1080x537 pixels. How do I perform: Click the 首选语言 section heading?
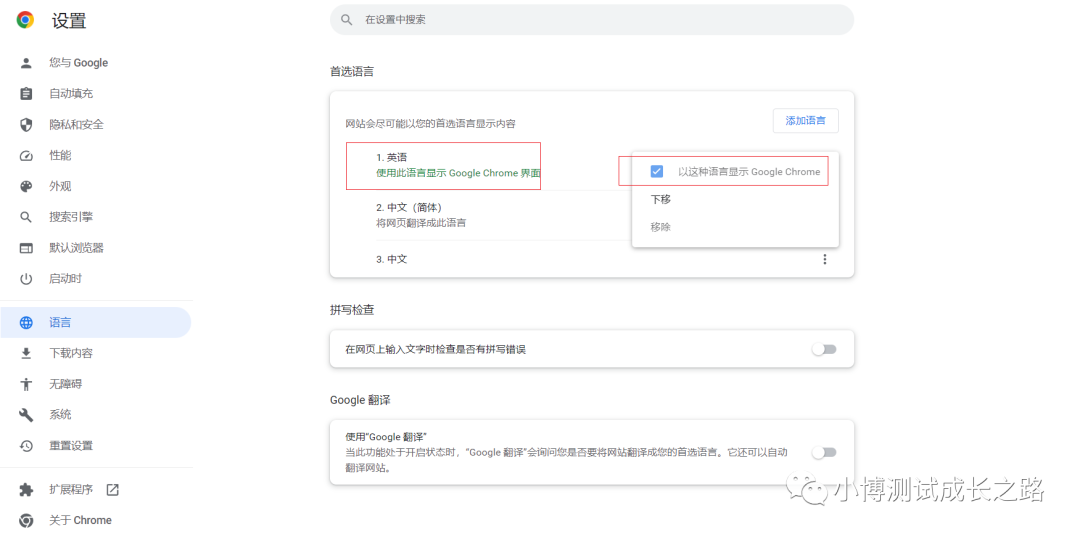[352, 71]
